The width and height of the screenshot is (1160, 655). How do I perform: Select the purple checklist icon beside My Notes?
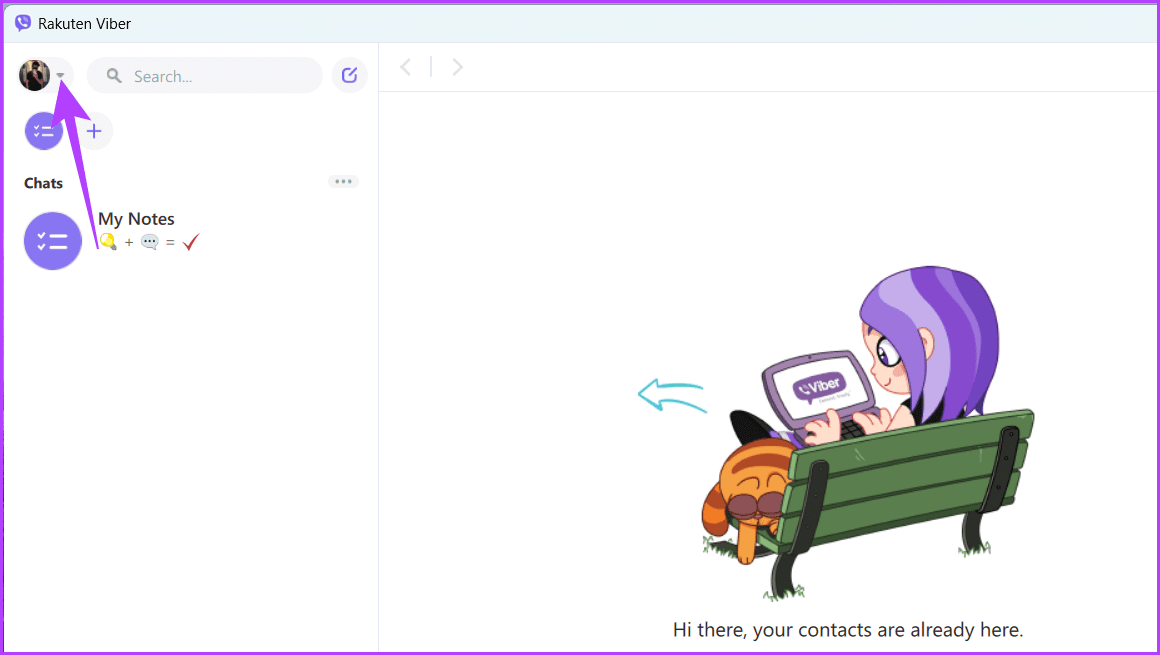click(52, 240)
